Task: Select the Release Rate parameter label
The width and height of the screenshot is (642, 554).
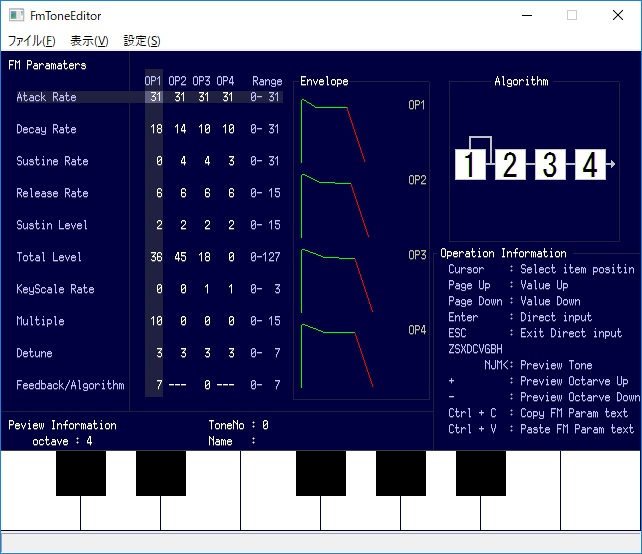Action: coord(52,193)
